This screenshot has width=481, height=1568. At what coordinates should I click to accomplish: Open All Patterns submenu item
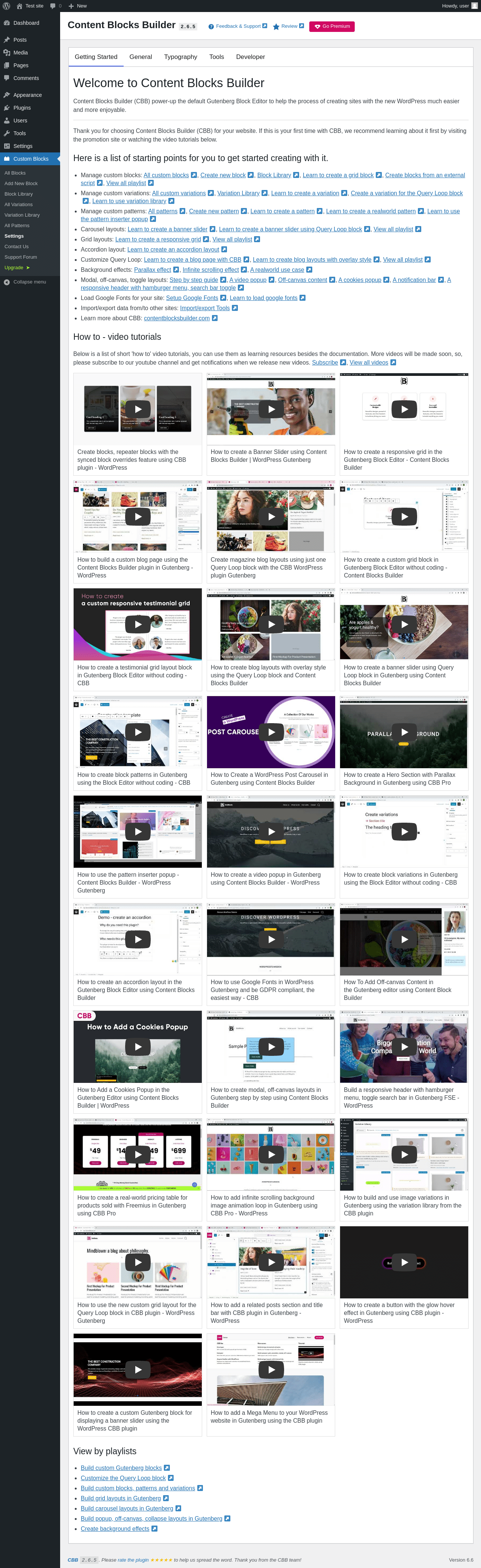(17, 226)
